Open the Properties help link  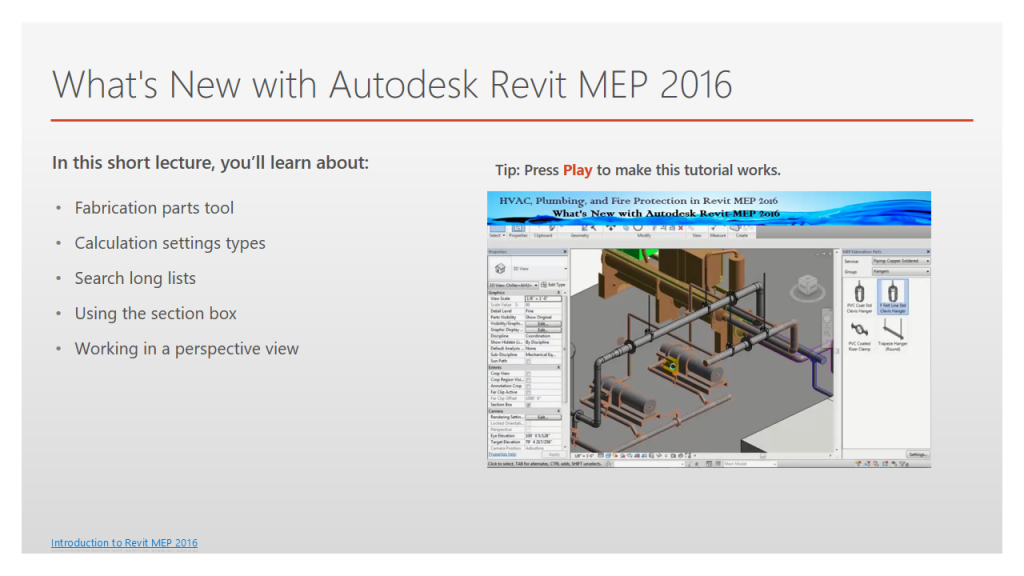(502, 455)
